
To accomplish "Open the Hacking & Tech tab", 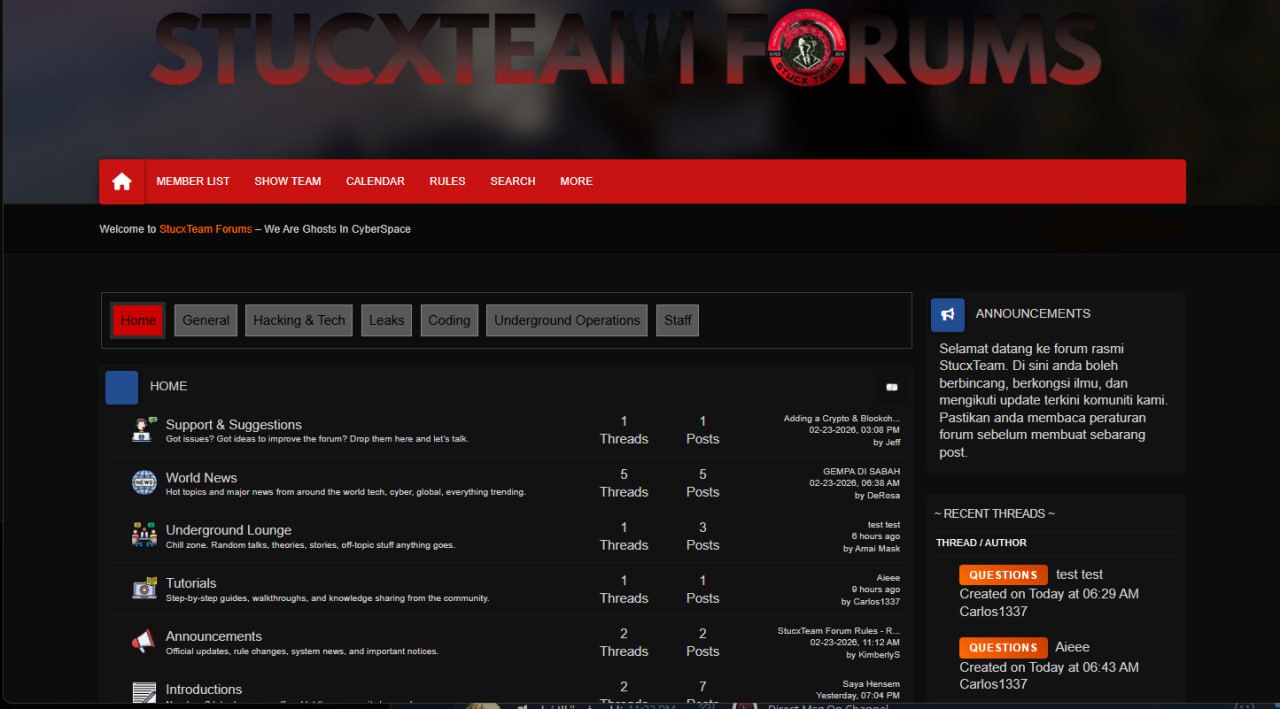I will [x=298, y=320].
